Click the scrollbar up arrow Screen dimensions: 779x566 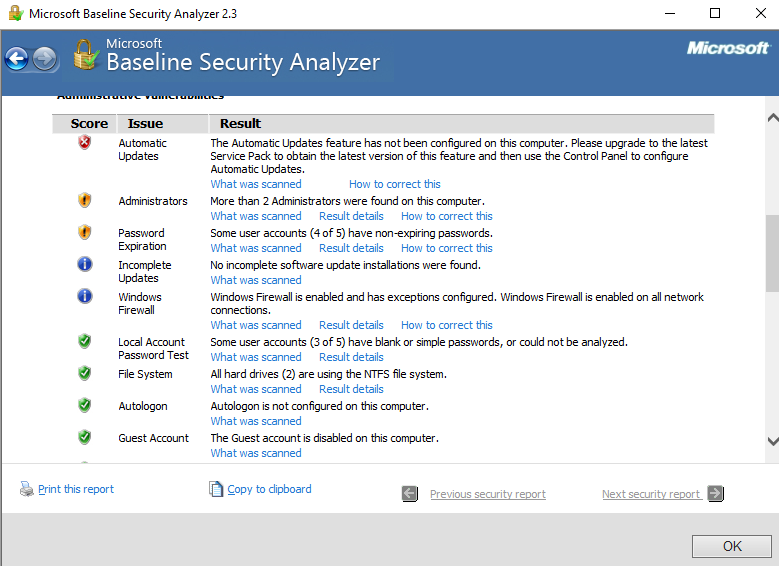(x=773, y=118)
